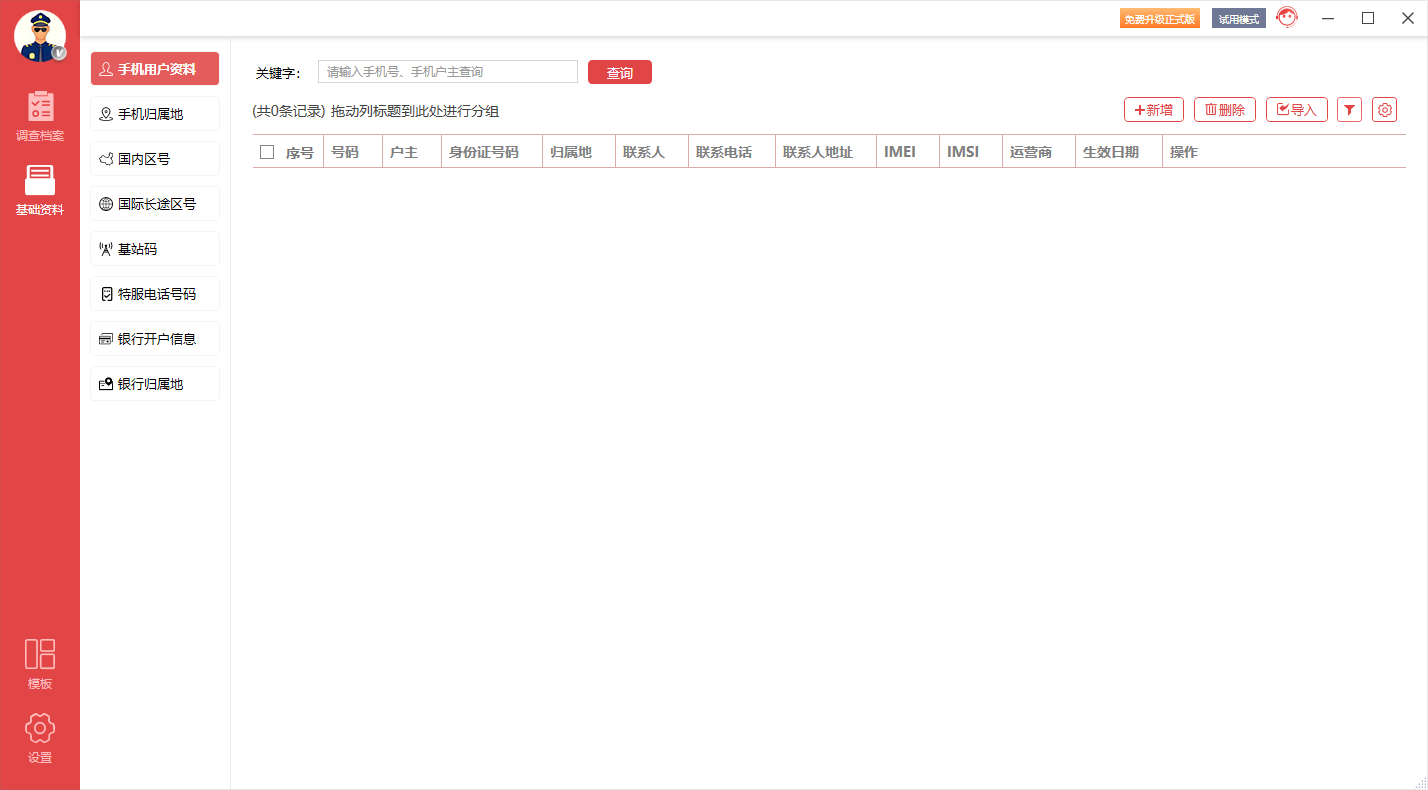Select the 基础资料 sidebar icon
1428x790 pixels.
pos(40,190)
